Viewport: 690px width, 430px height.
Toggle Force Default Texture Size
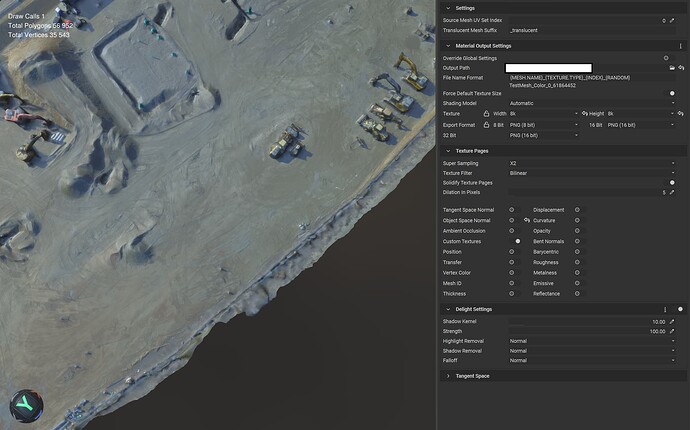click(671, 93)
